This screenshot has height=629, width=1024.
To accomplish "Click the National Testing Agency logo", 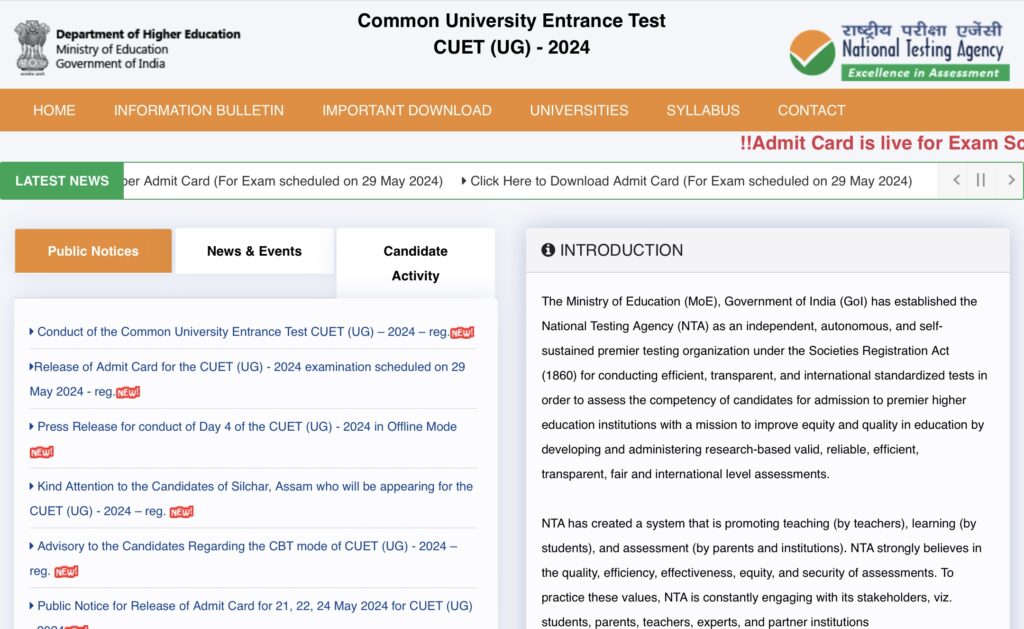I will 899,52.
